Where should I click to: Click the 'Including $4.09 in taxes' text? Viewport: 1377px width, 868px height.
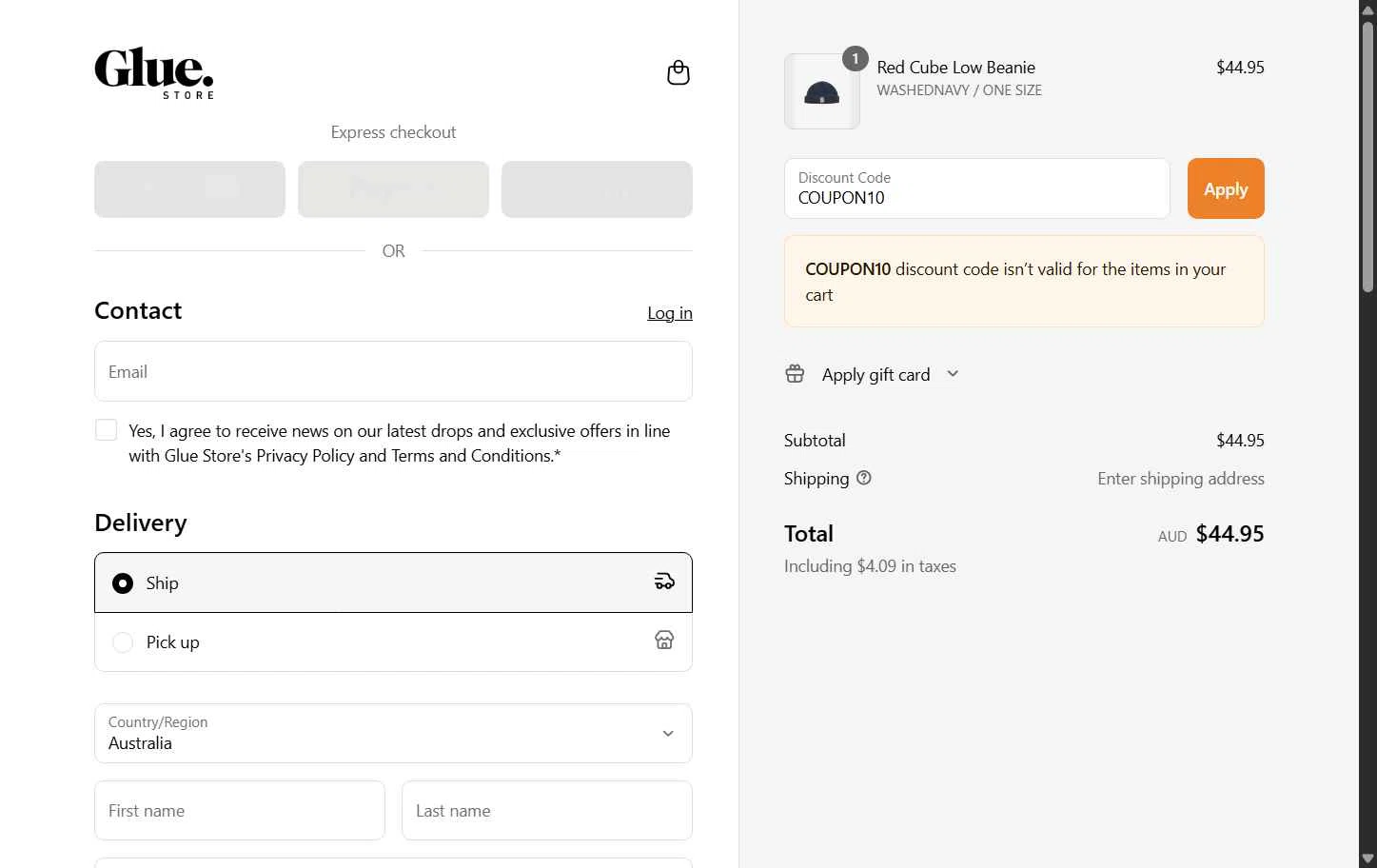pyautogui.click(x=870, y=566)
